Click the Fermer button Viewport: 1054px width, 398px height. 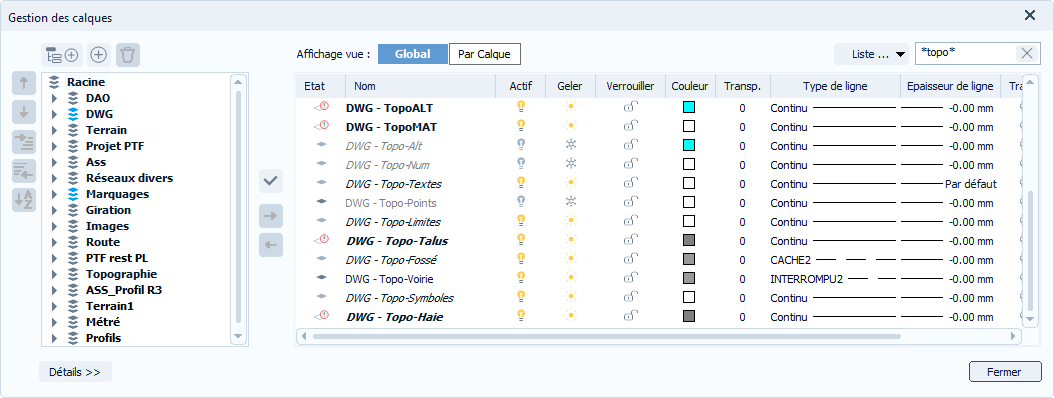[x=1005, y=372]
